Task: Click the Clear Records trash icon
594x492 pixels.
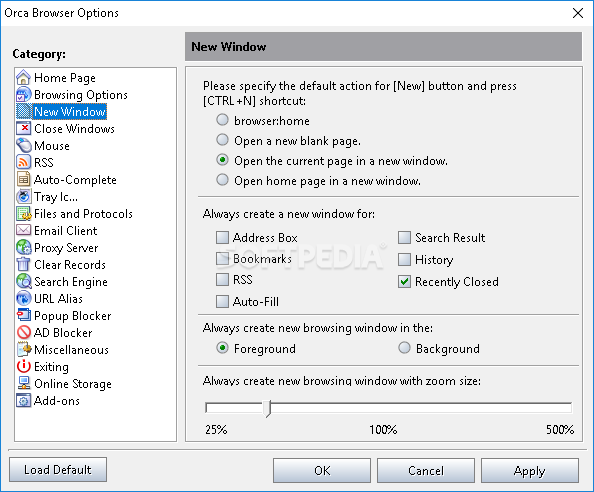Action: click(x=23, y=264)
